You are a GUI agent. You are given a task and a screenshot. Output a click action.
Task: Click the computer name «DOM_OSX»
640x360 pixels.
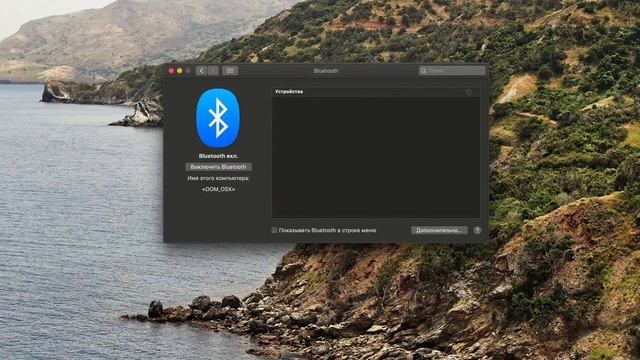[x=218, y=189]
